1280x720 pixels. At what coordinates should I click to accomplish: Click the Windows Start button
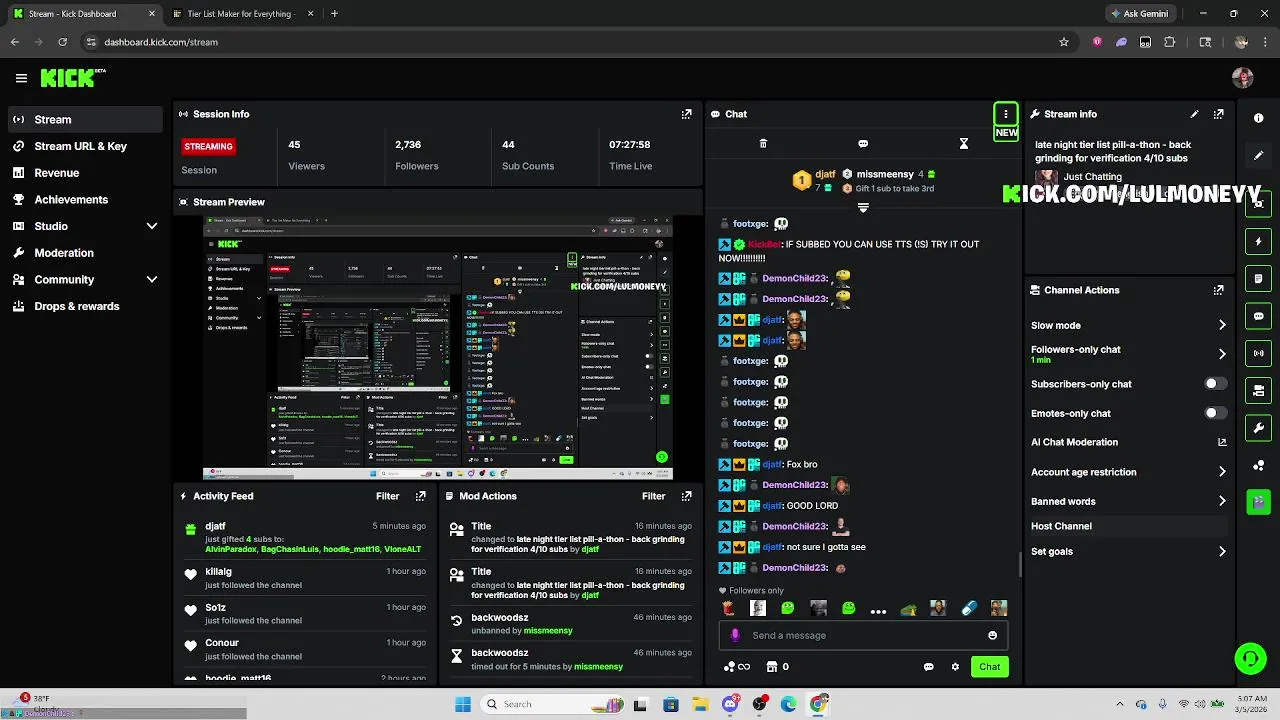pyautogui.click(x=463, y=704)
